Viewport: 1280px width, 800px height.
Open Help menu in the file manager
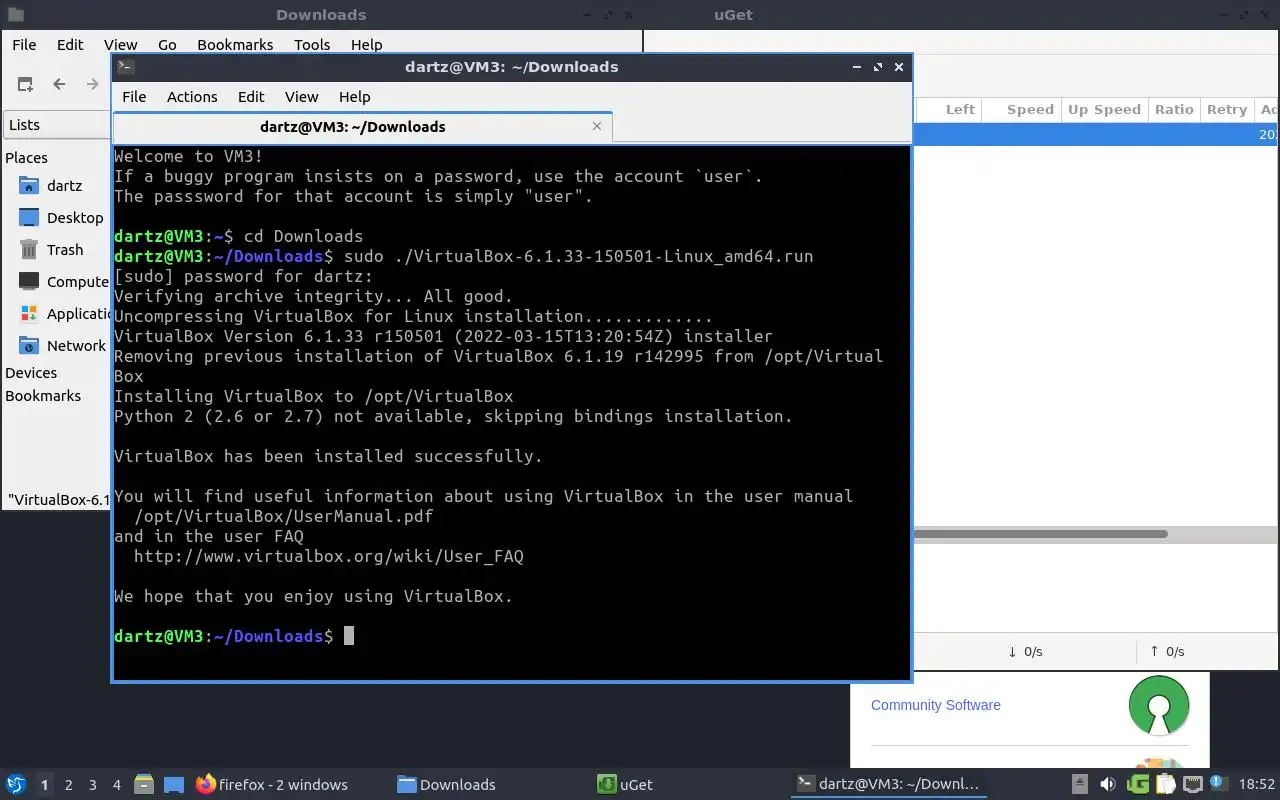pyautogui.click(x=367, y=45)
